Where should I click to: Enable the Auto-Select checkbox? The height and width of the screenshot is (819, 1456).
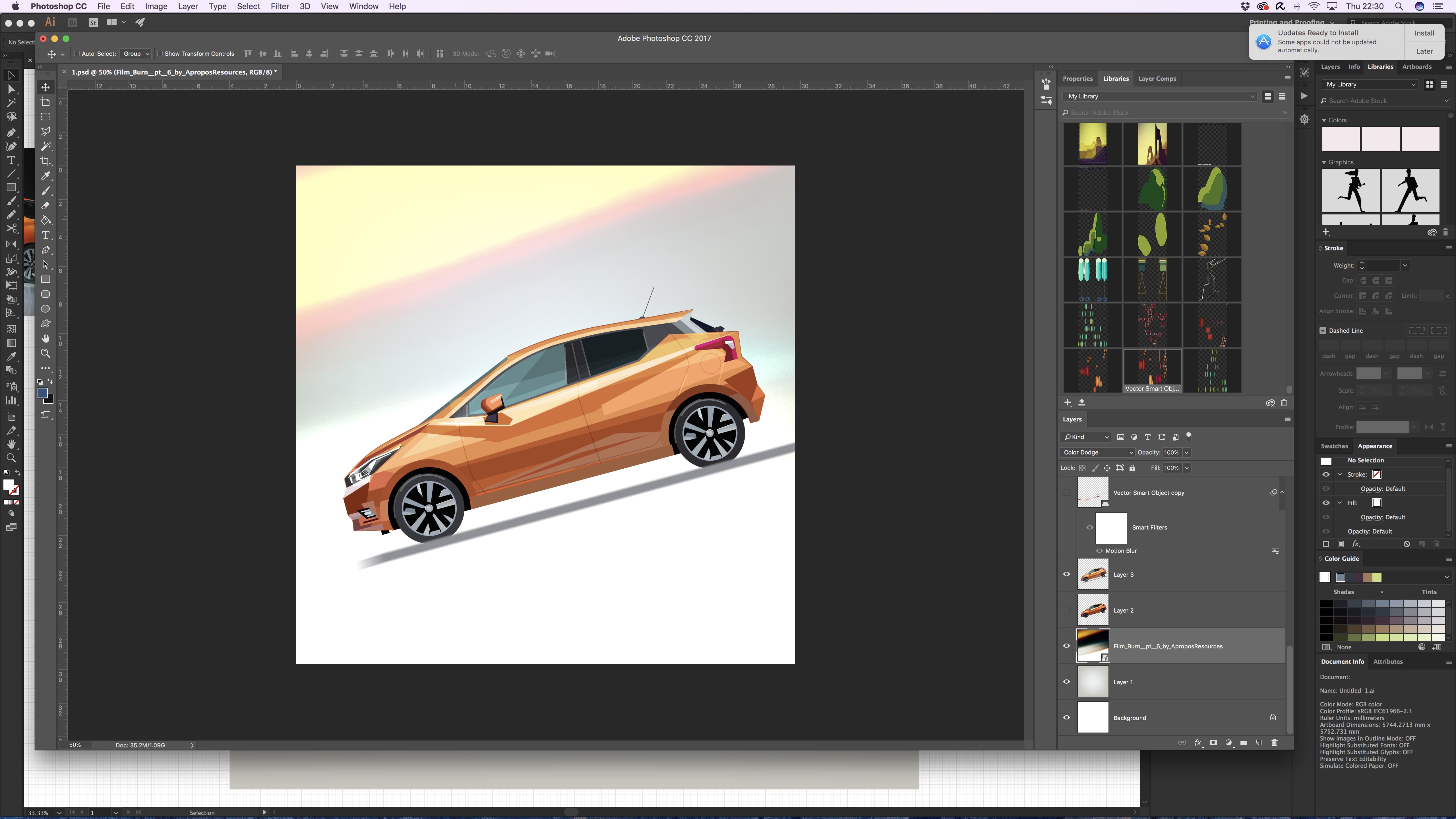(x=77, y=54)
